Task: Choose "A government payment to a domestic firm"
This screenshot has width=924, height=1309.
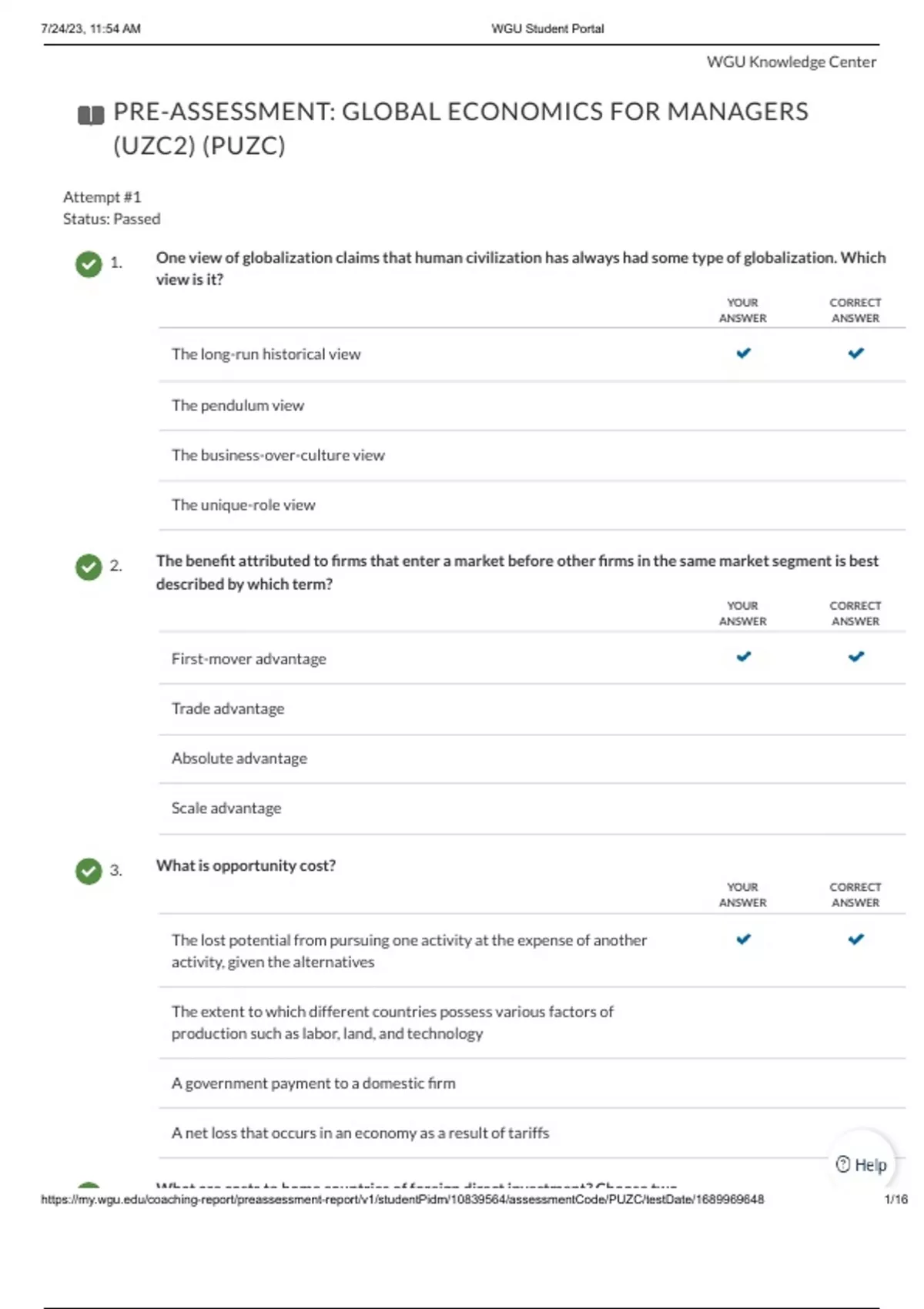Action: (x=313, y=1084)
